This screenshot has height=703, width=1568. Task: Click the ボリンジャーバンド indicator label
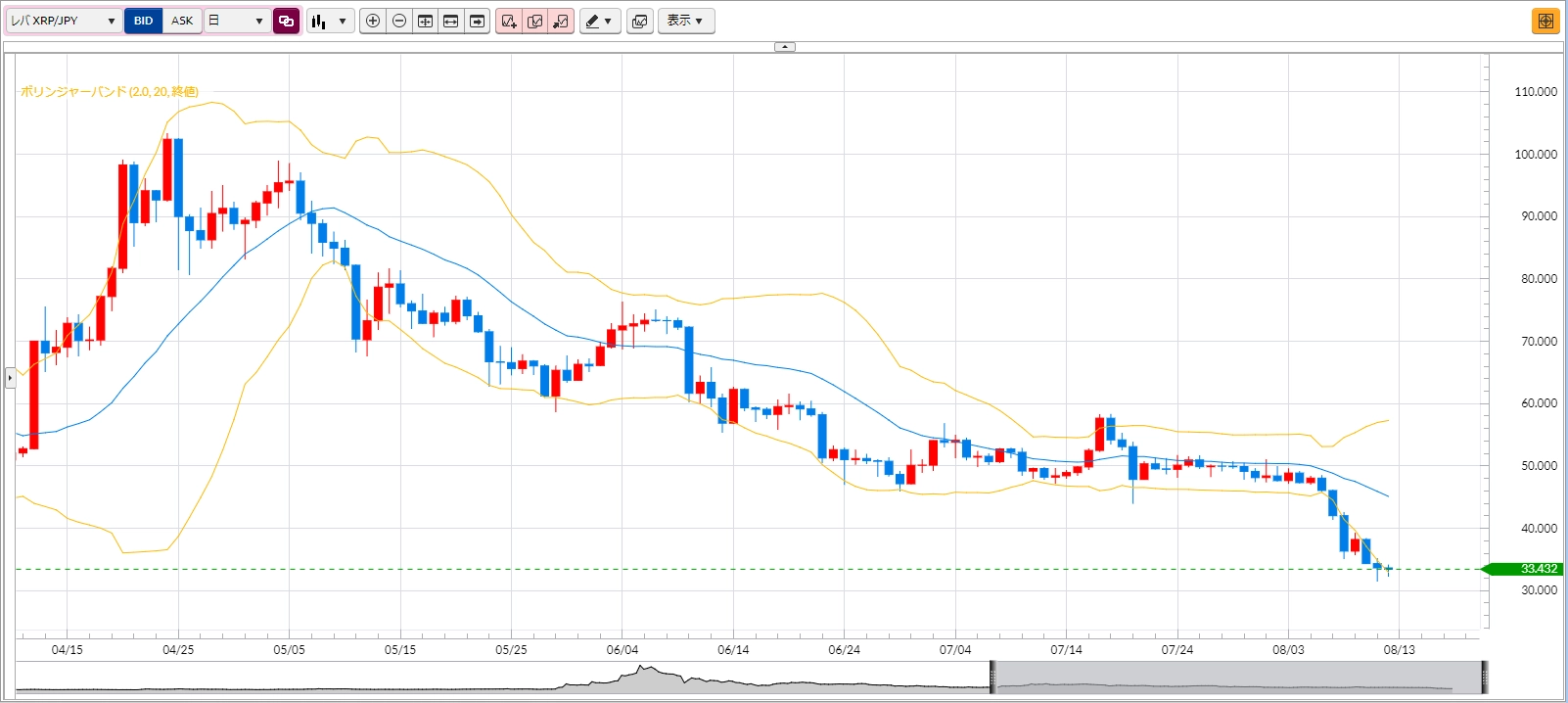(109, 91)
